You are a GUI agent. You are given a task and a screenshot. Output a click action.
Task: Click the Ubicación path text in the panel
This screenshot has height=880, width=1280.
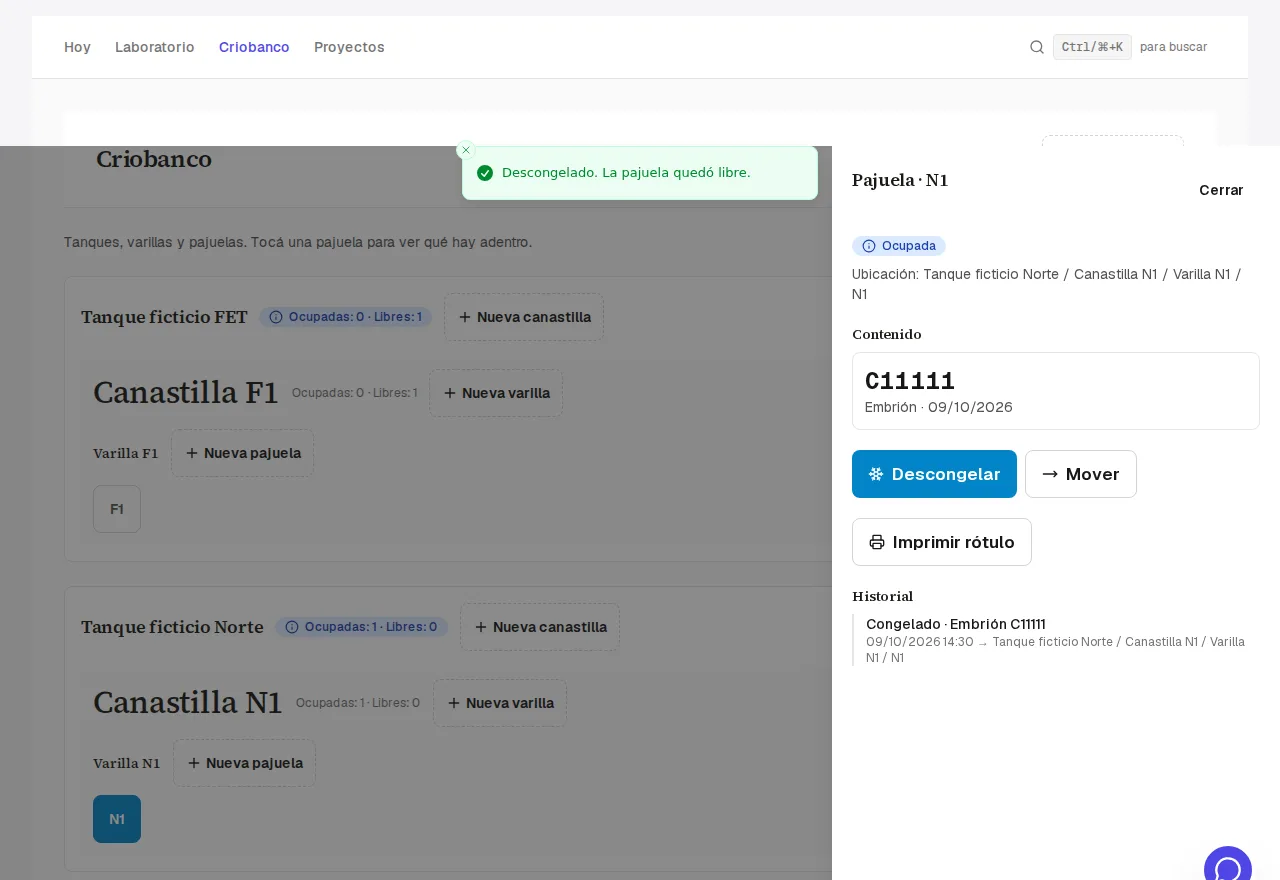coord(1046,284)
